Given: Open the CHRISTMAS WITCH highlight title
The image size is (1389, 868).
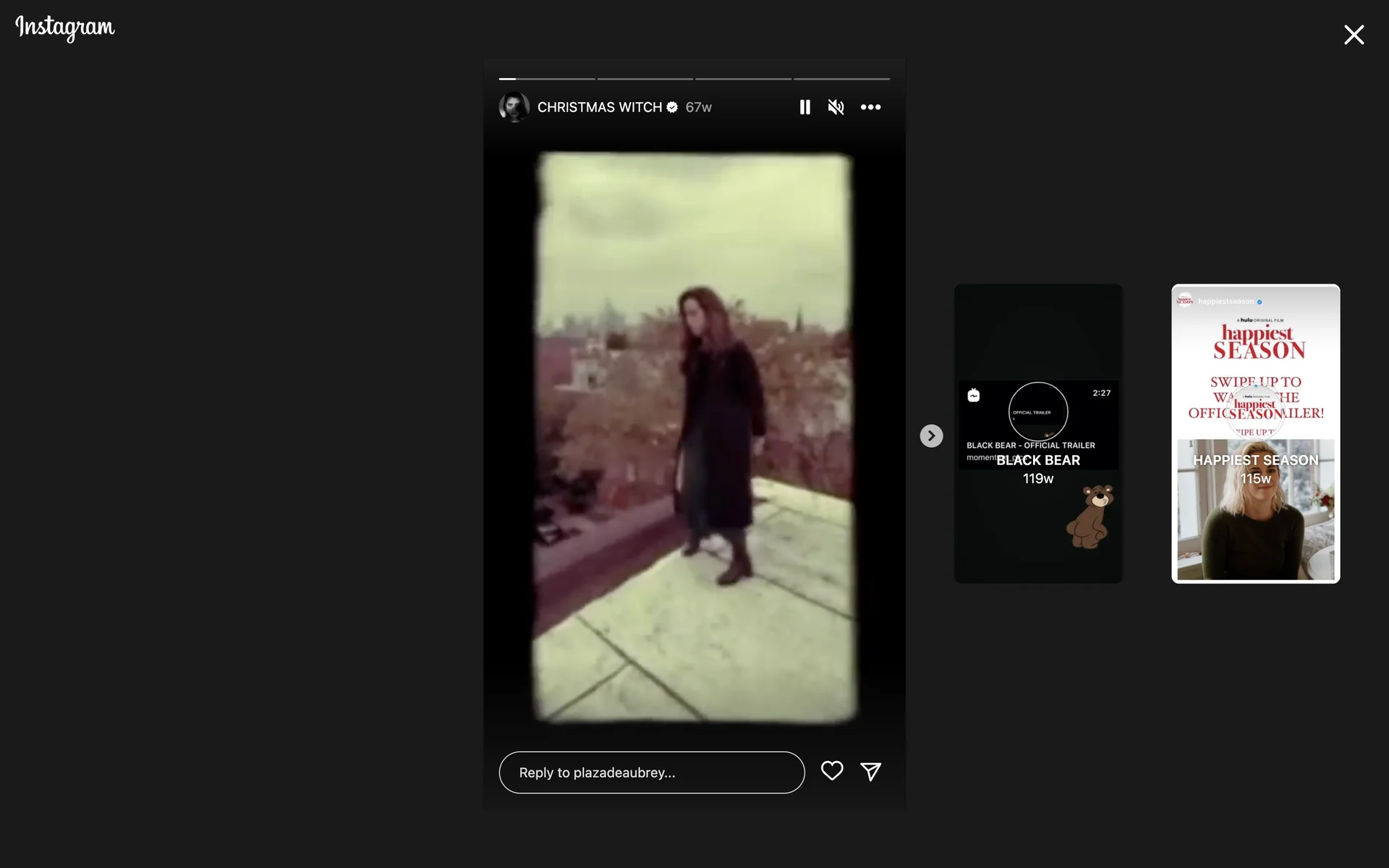Looking at the screenshot, I should pos(599,107).
